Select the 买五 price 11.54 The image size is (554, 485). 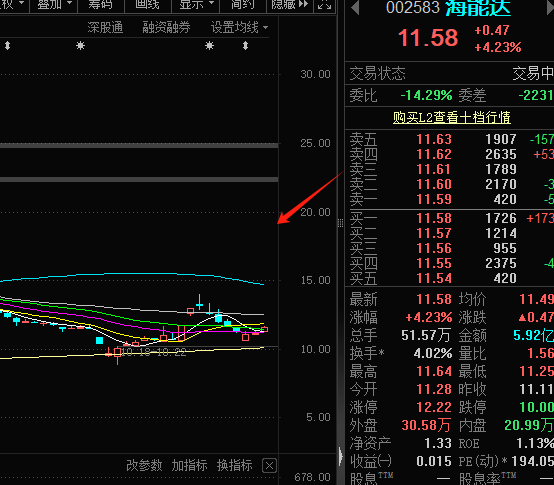coord(434,278)
